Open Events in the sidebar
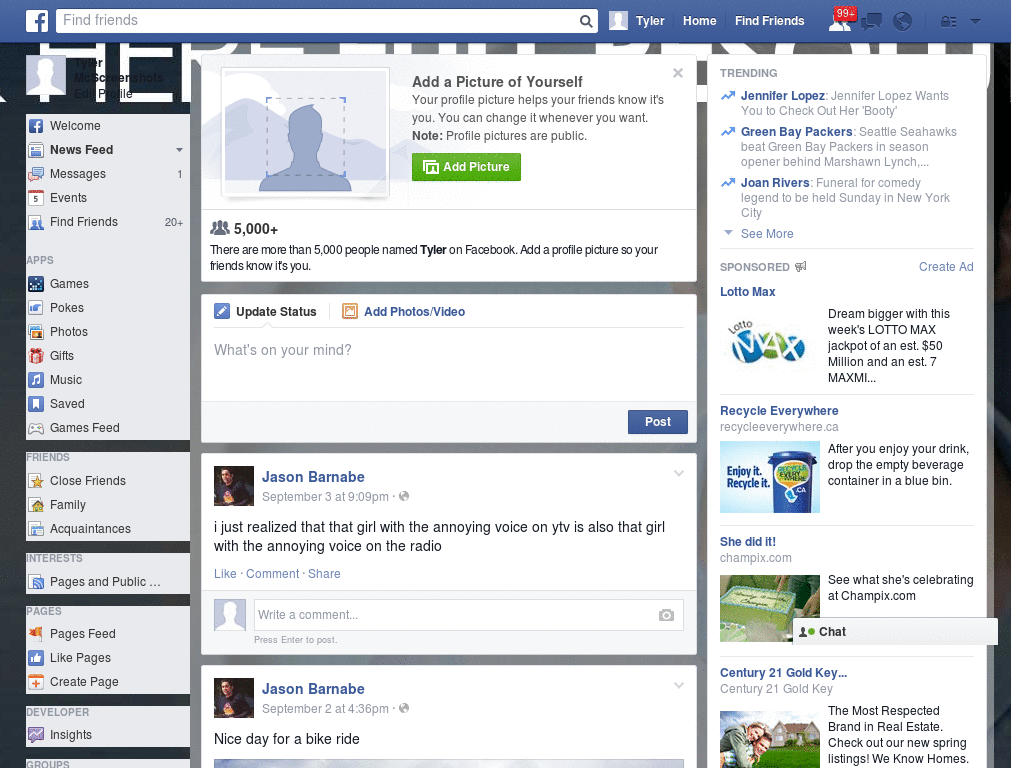1024x768 pixels. (x=108, y=198)
